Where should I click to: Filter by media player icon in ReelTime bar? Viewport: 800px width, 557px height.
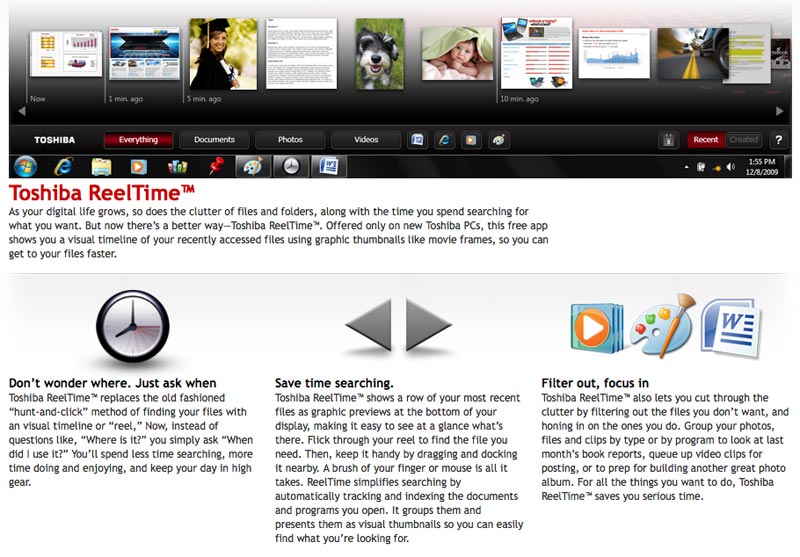click(x=469, y=140)
